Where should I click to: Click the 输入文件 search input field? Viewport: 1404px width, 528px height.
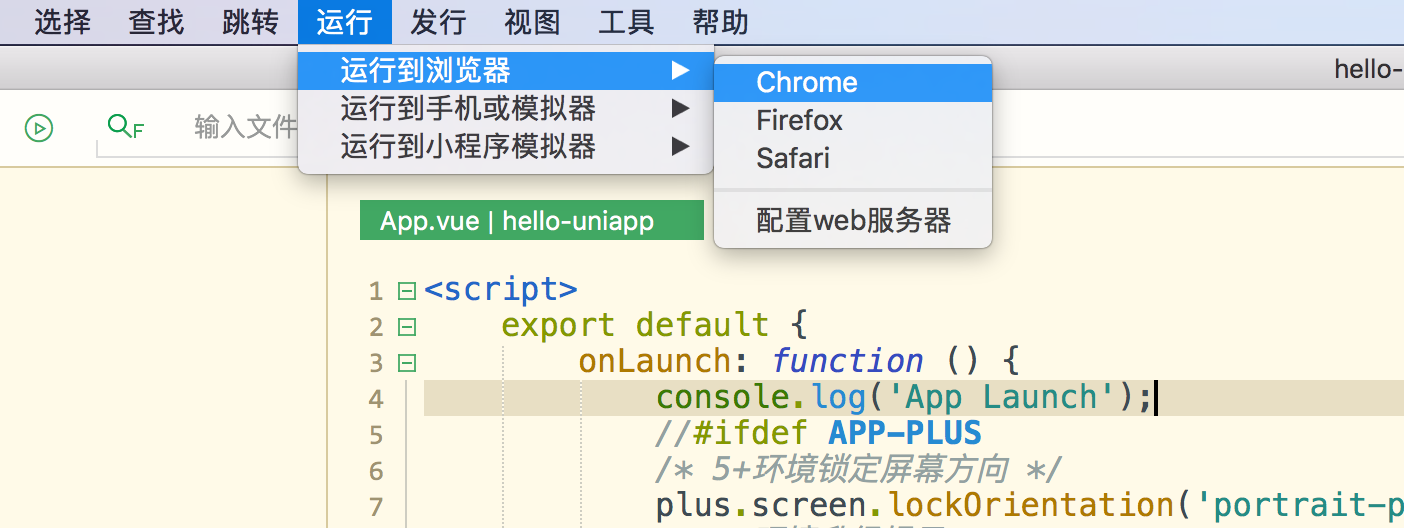click(245, 127)
